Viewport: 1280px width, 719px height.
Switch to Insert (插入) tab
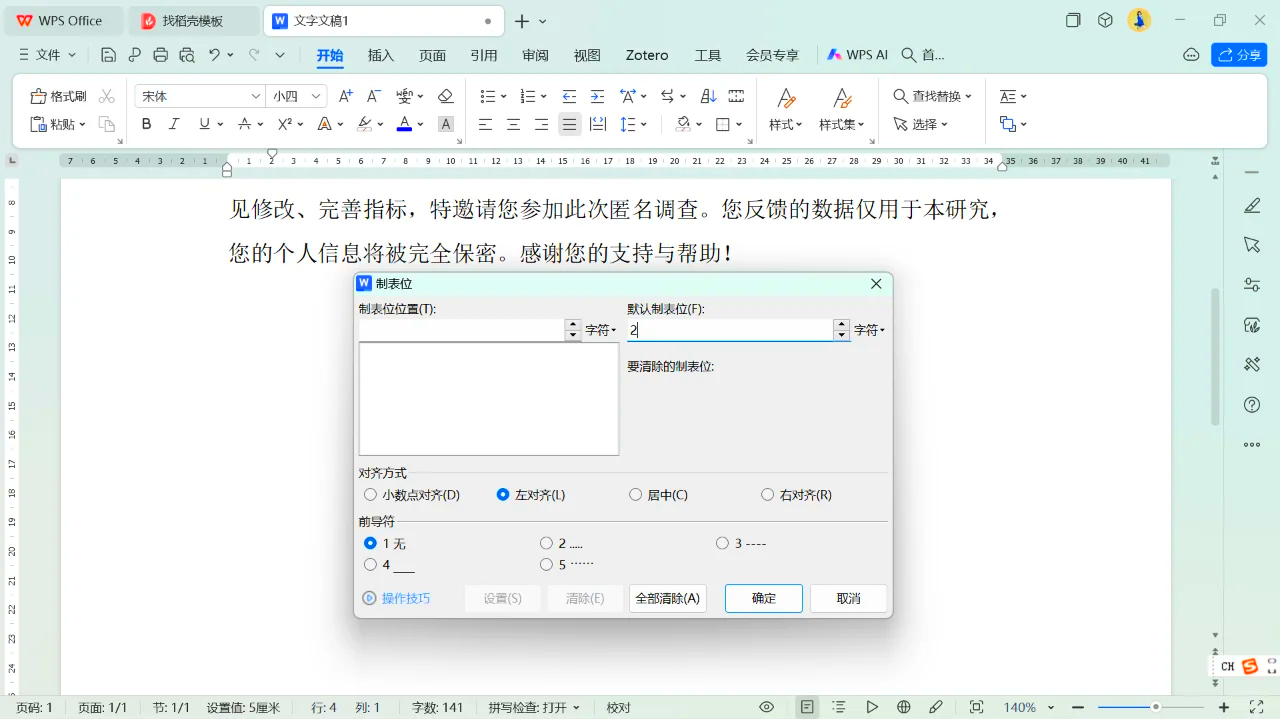point(381,55)
